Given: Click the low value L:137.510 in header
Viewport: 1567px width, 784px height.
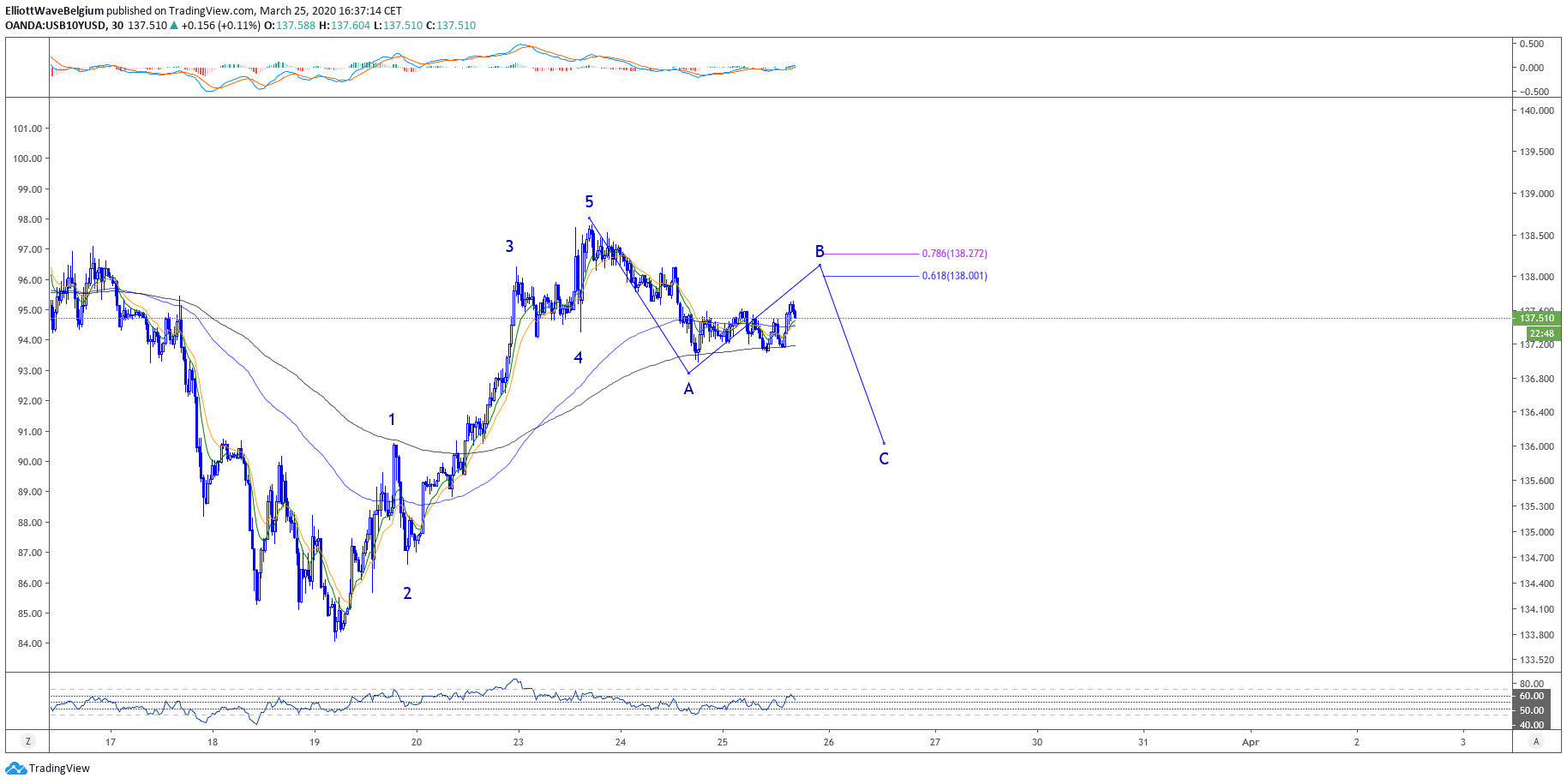Looking at the screenshot, I should tap(399, 26).
